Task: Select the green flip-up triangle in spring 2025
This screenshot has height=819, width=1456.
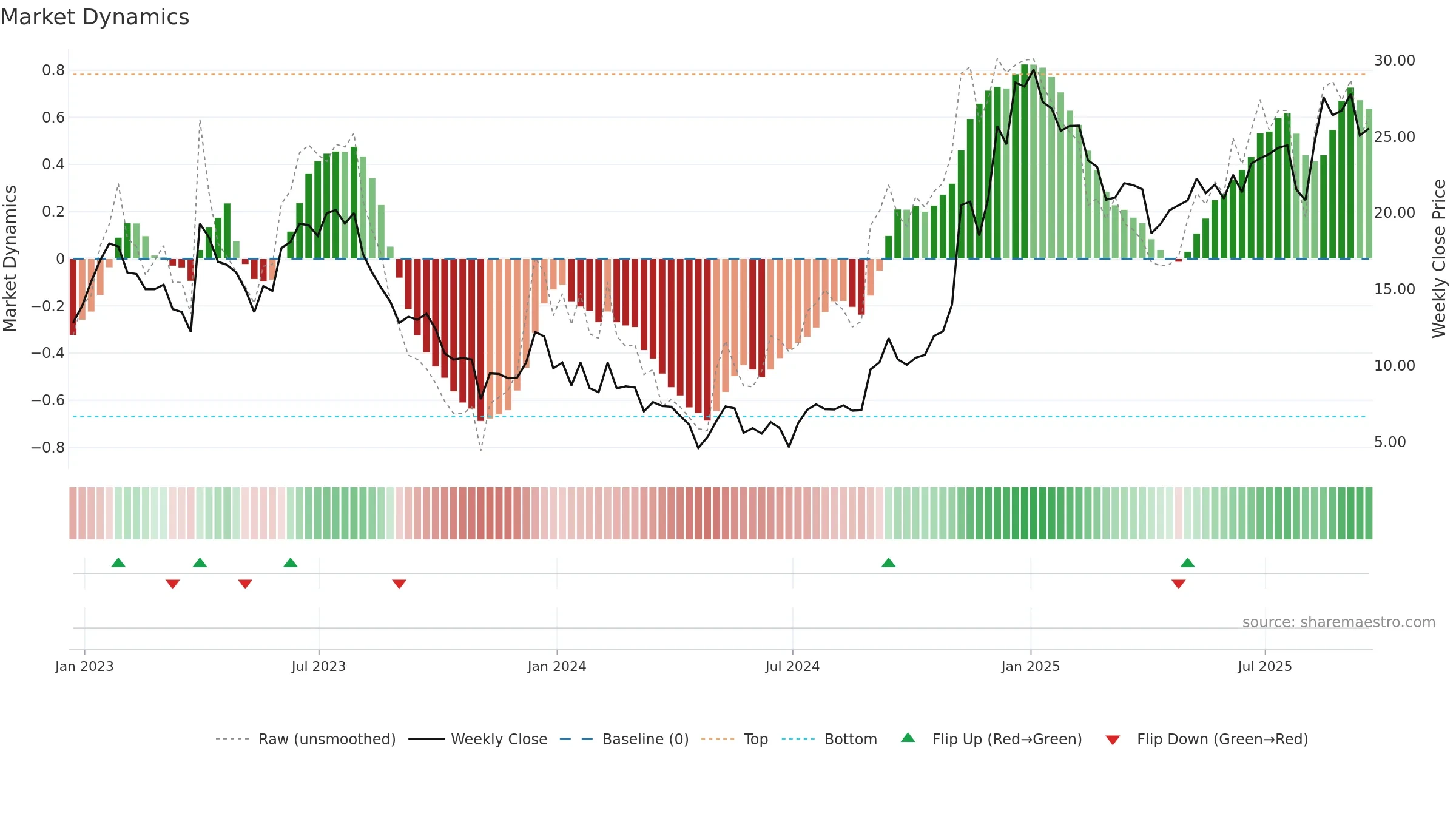Action: [1187, 562]
